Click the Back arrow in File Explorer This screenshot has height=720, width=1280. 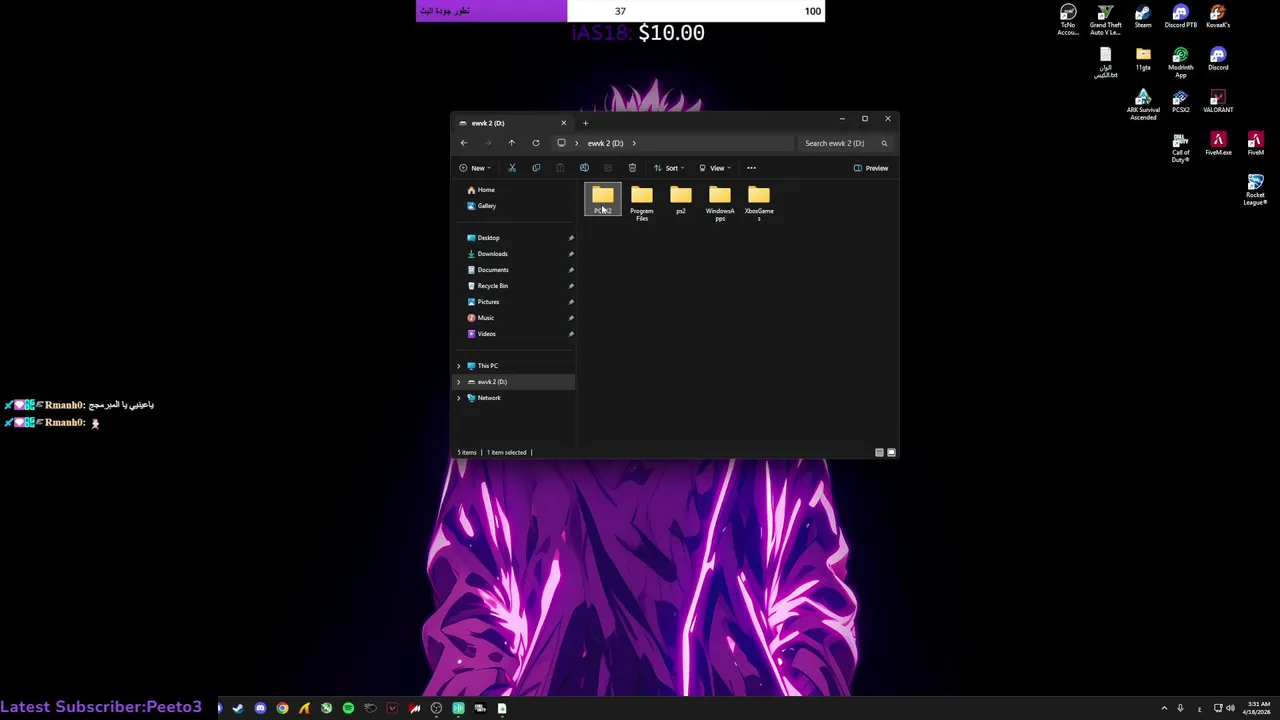click(463, 143)
